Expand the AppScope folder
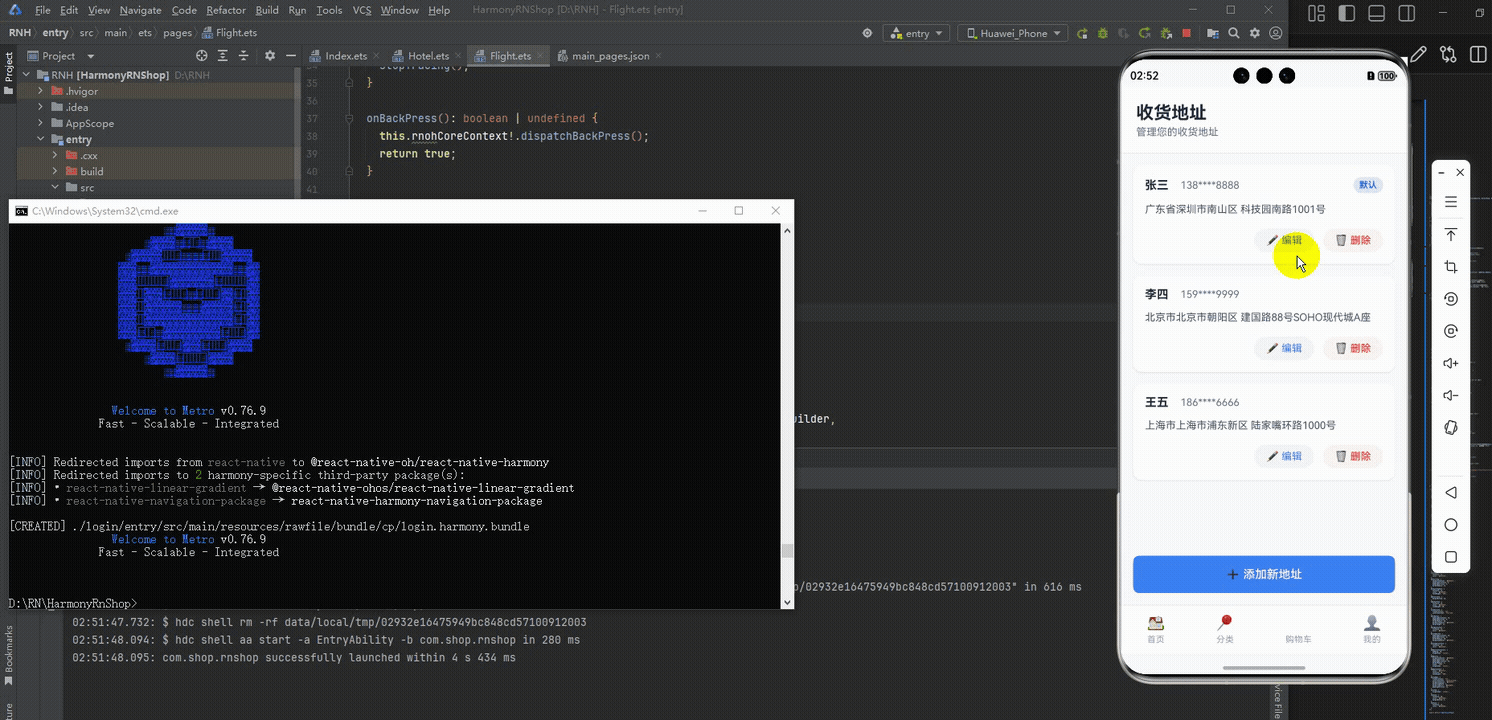The width and height of the screenshot is (1492, 720). [x=41, y=123]
